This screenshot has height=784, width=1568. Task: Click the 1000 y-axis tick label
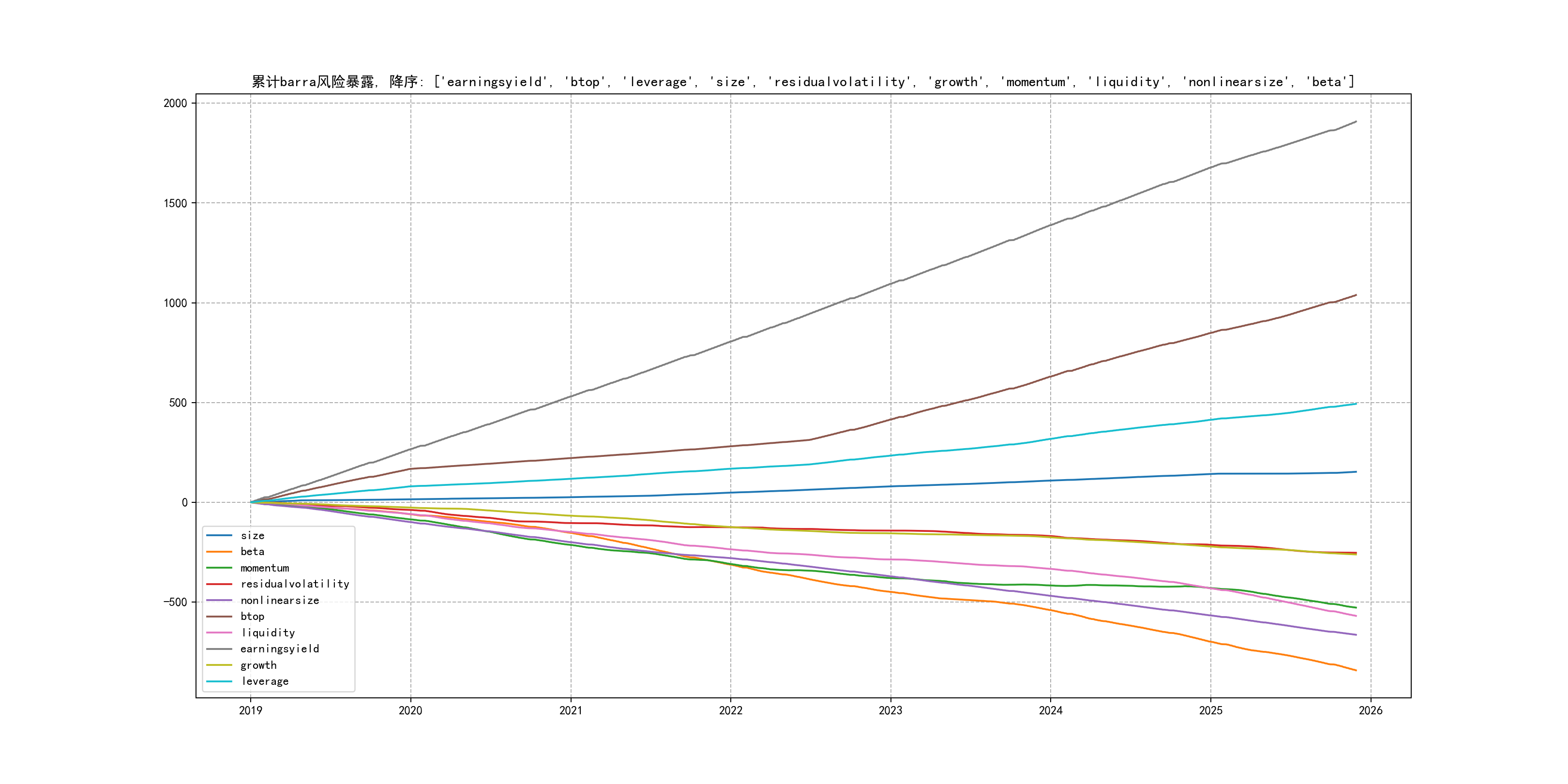175,303
